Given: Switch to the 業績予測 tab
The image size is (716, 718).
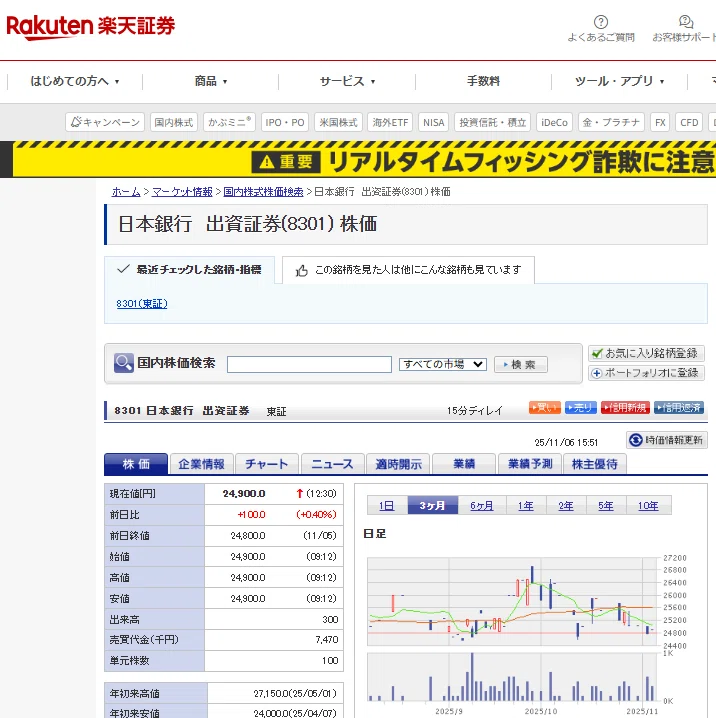Looking at the screenshot, I should (x=530, y=464).
